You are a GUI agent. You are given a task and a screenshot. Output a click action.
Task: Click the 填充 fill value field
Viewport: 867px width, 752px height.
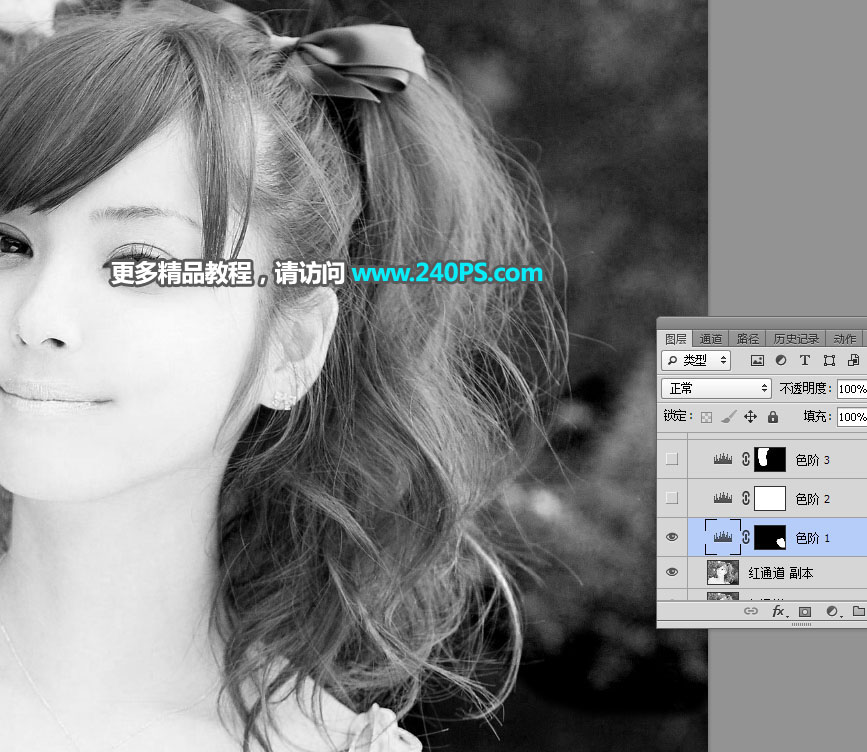coord(852,416)
